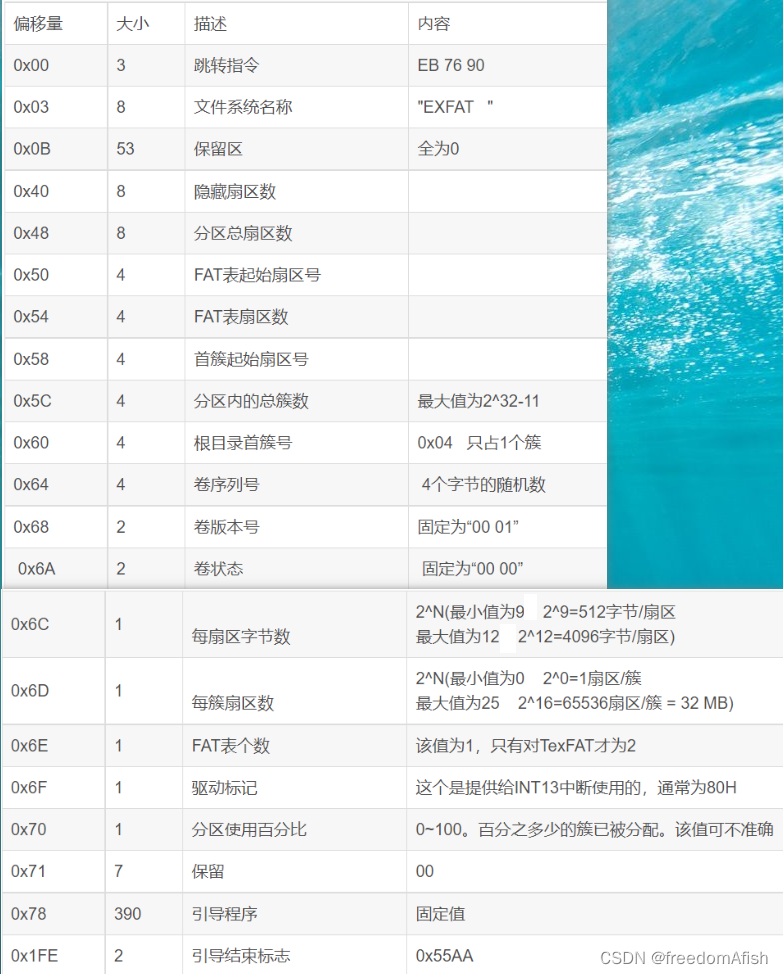Click the size value 390
The height and width of the screenshot is (974, 783).
click(128, 914)
